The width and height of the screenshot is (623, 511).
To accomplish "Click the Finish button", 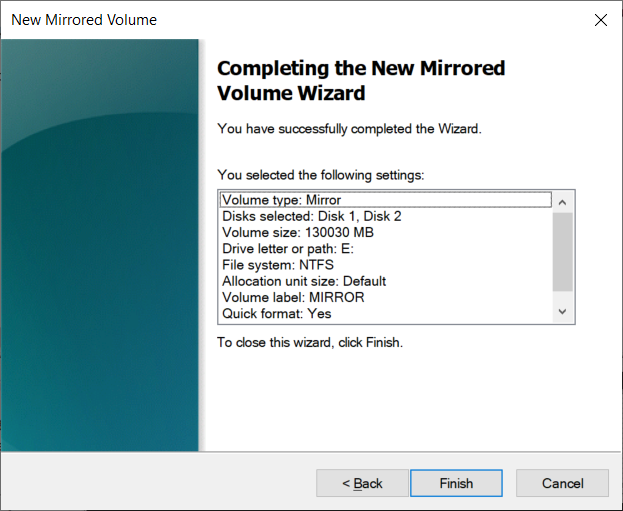I will tap(456, 483).
